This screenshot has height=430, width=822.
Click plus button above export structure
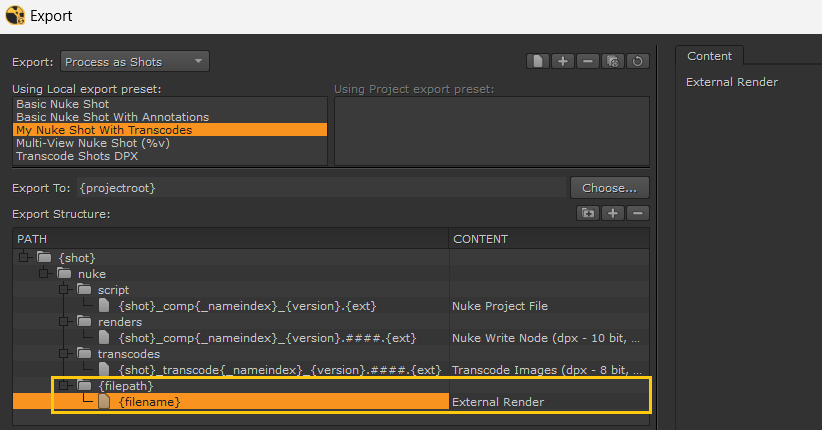point(613,213)
